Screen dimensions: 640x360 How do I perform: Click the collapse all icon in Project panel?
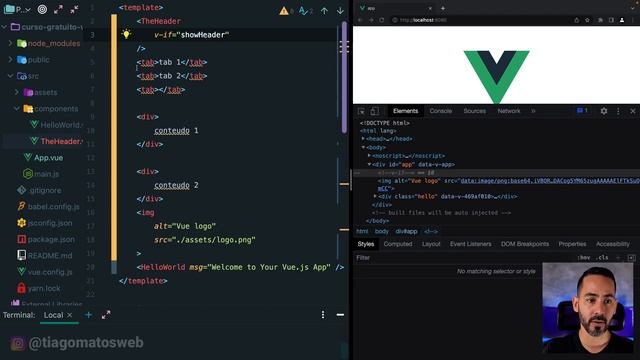pos(74,9)
